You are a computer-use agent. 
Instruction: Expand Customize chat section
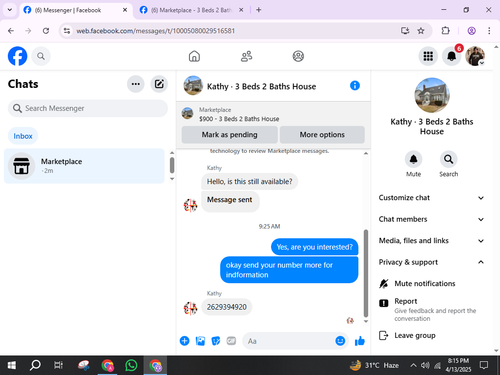(x=432, y=198)
